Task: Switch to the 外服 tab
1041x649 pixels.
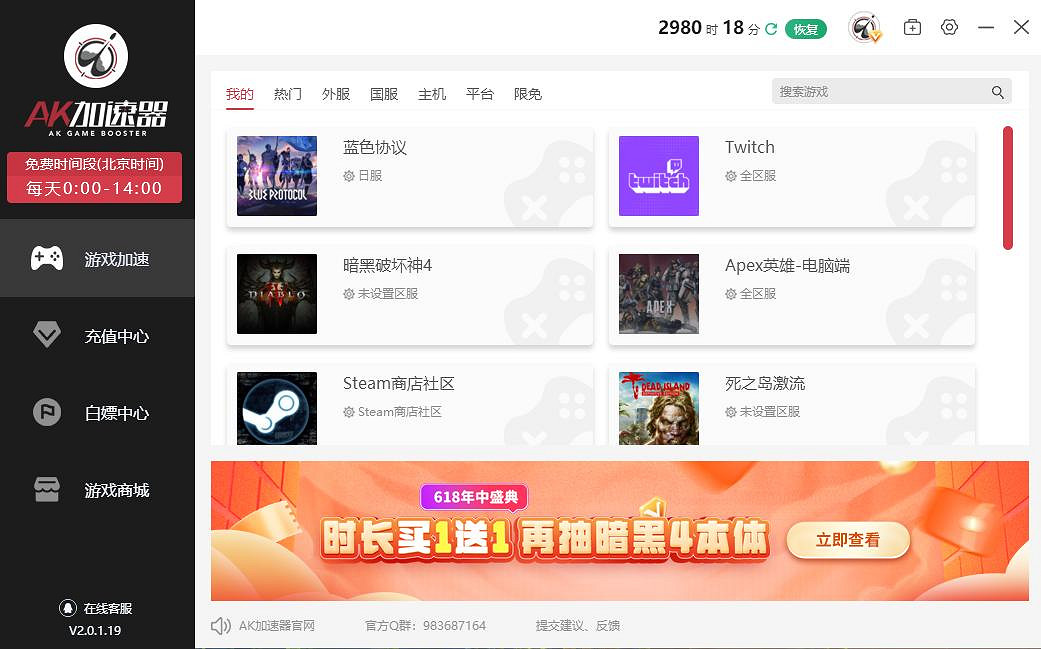Action: tap(336, 94)
